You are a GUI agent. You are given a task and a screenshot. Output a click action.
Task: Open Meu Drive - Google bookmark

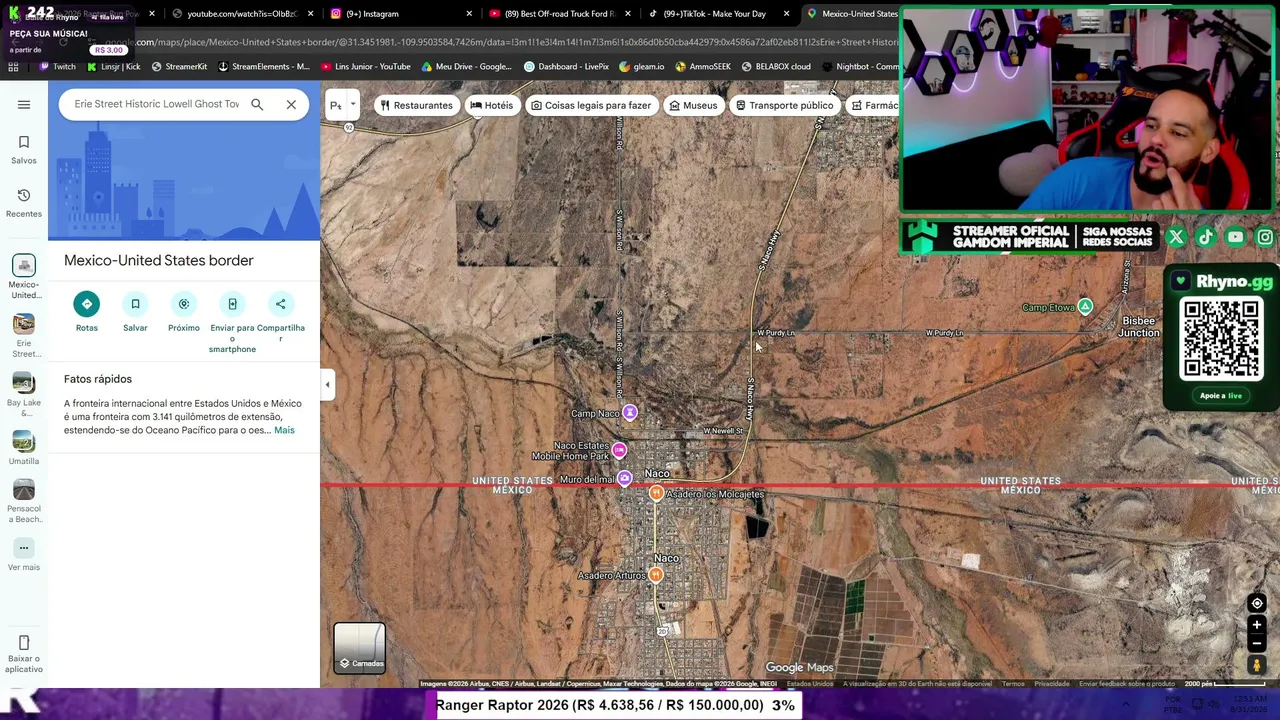click(467, 67)
